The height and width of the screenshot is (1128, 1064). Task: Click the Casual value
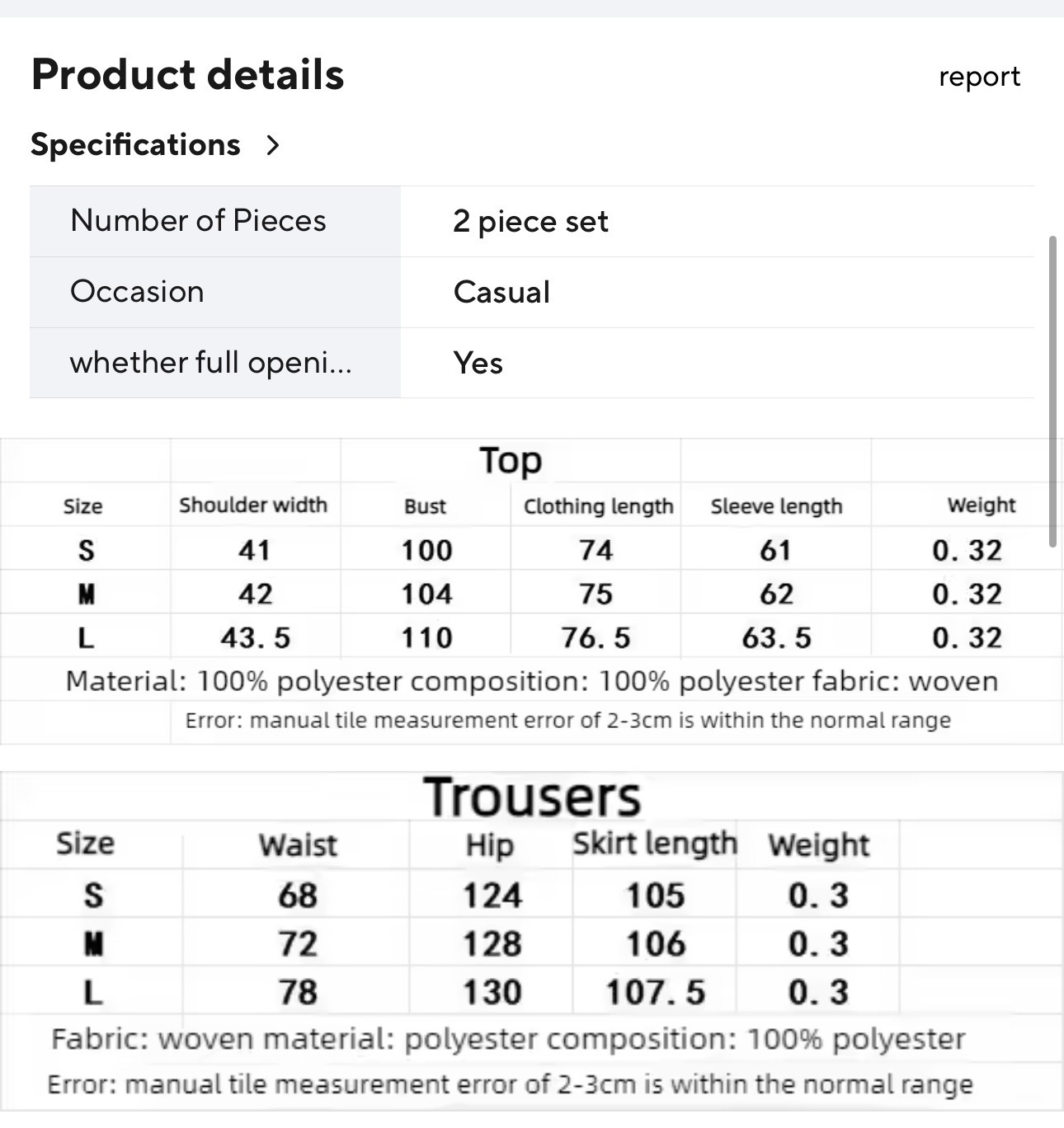pos(501,292)
